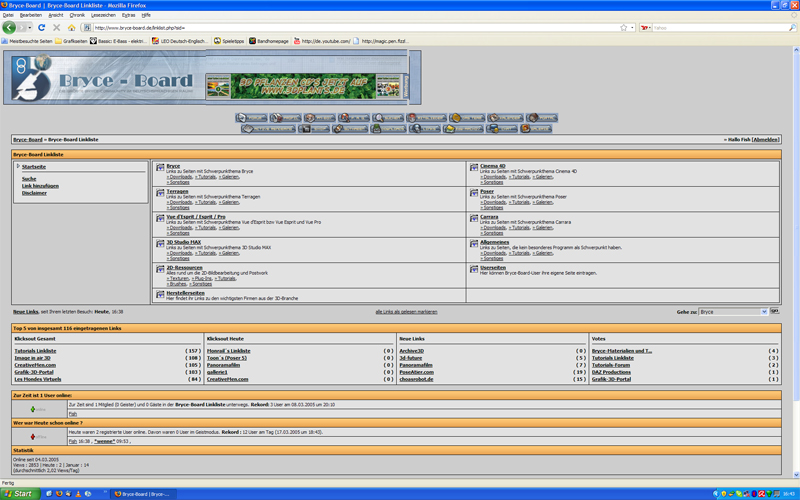The height and width of the screenshot is (500, 800).
Task: Click the icon beside the Herstellerseiten category
Action: click(160, 294)
